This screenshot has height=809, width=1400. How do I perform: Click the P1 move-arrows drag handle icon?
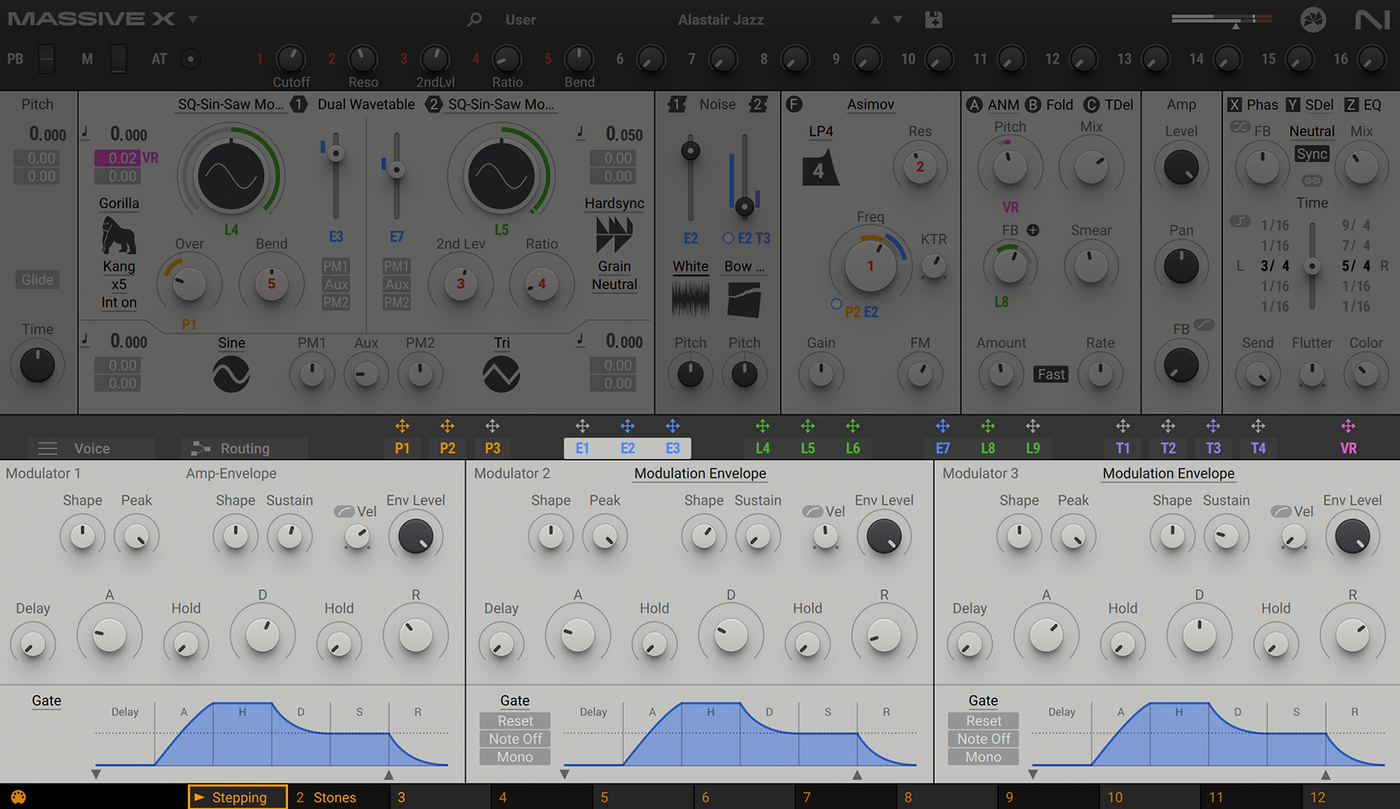coord(402,426)
